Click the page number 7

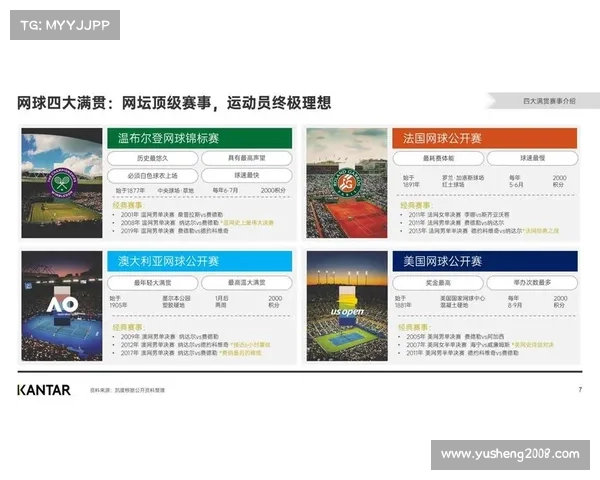pyautogui.click(x=580, y=390)
